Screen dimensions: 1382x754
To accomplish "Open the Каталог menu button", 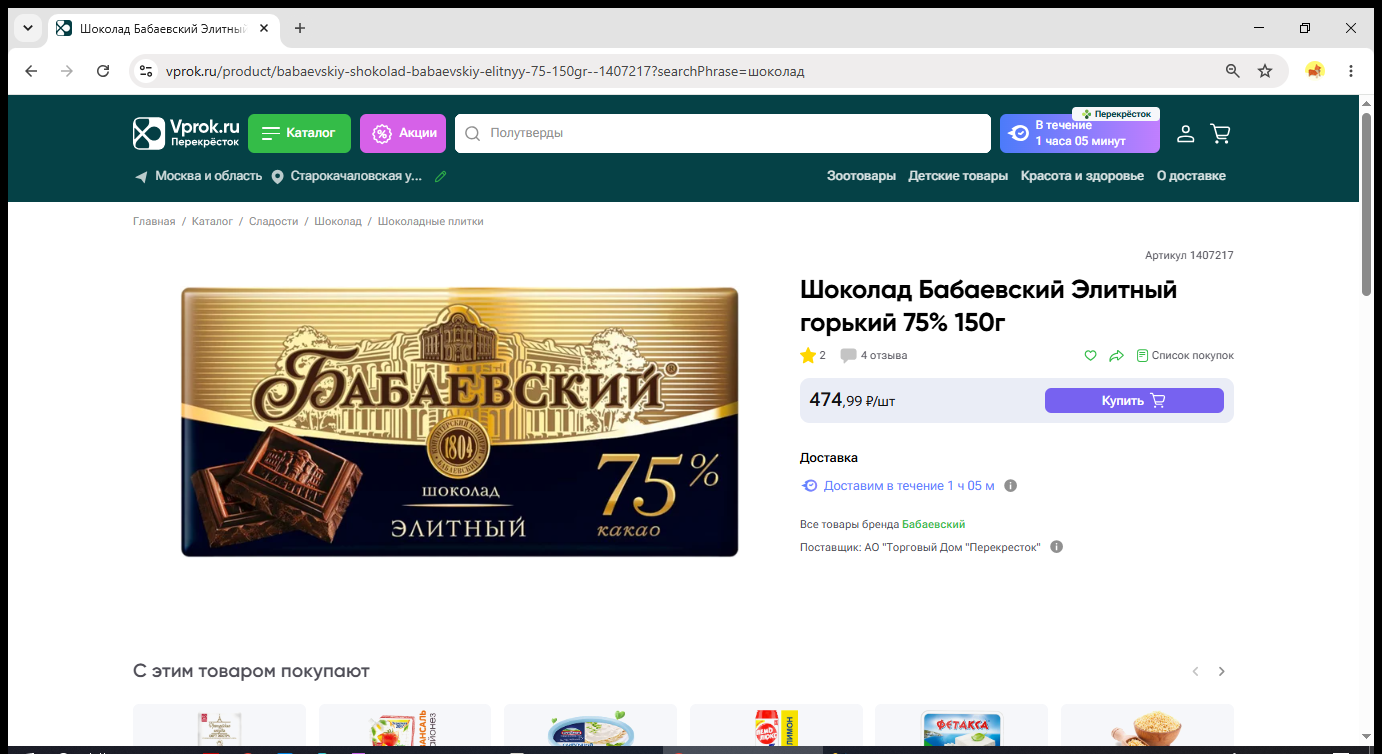I will (x=299, y=133).
